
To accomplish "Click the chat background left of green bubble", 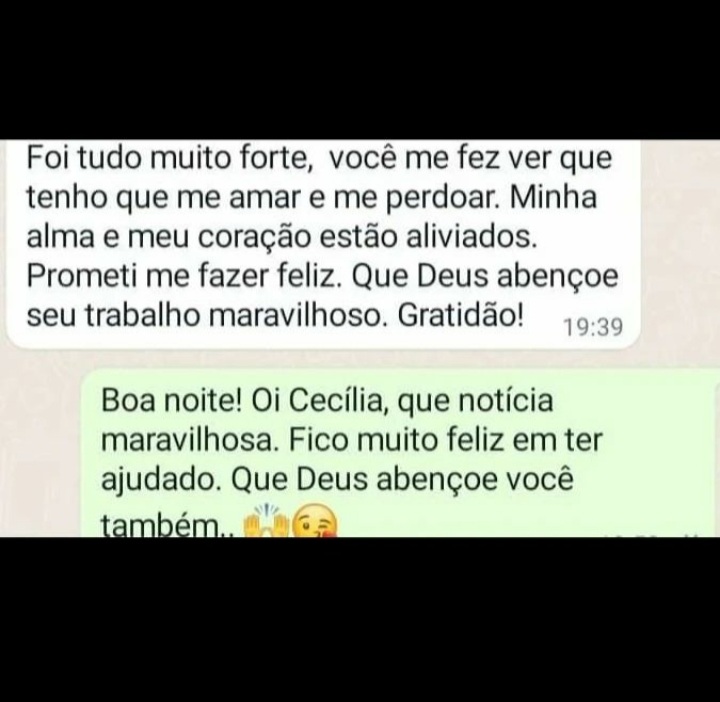I will tap(41, 450).
